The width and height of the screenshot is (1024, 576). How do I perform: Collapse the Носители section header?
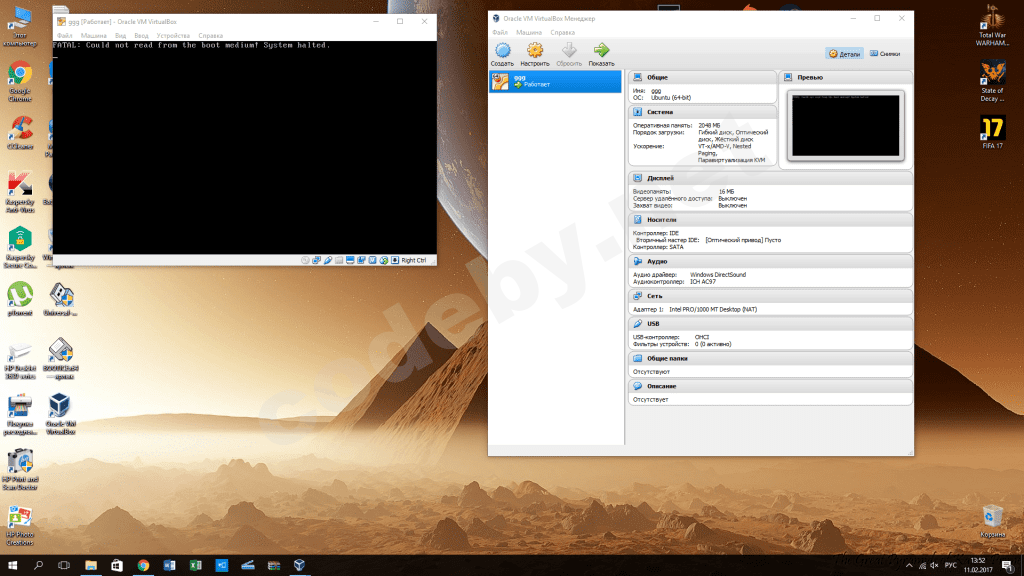(x=661, y=219)
